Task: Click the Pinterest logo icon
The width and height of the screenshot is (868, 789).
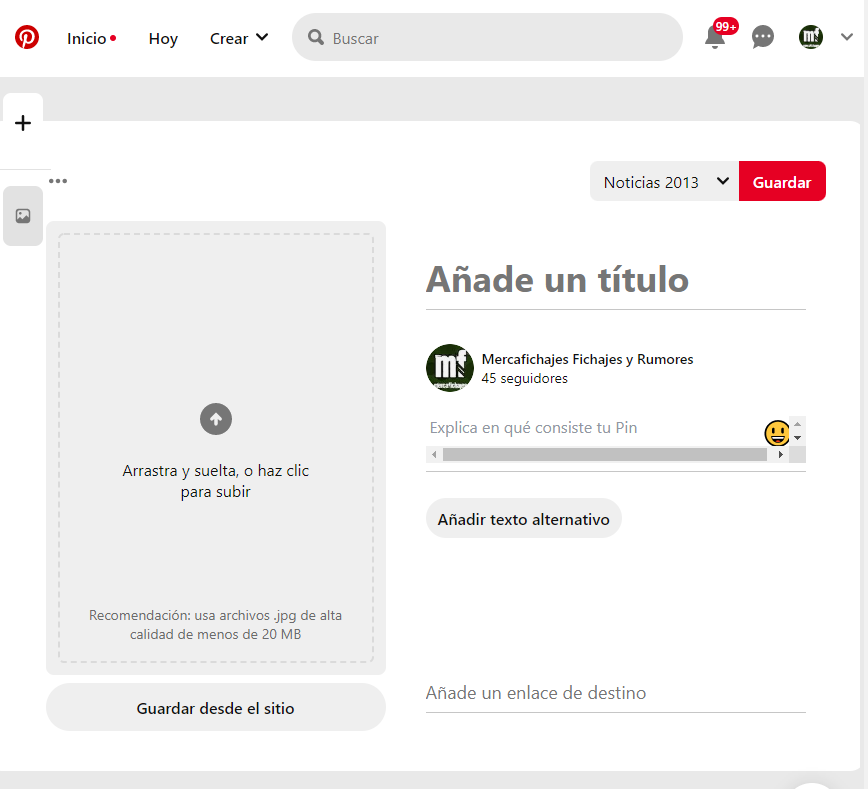Action: click(27, 38)
